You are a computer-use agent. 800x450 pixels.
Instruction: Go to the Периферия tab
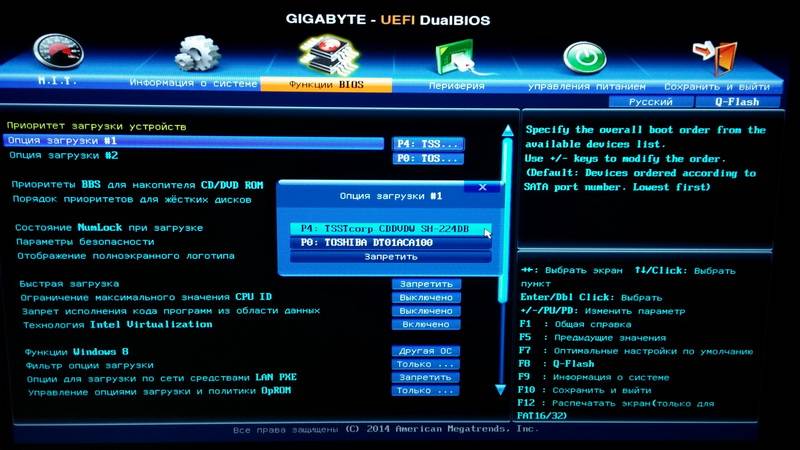[x=456, y=86]
